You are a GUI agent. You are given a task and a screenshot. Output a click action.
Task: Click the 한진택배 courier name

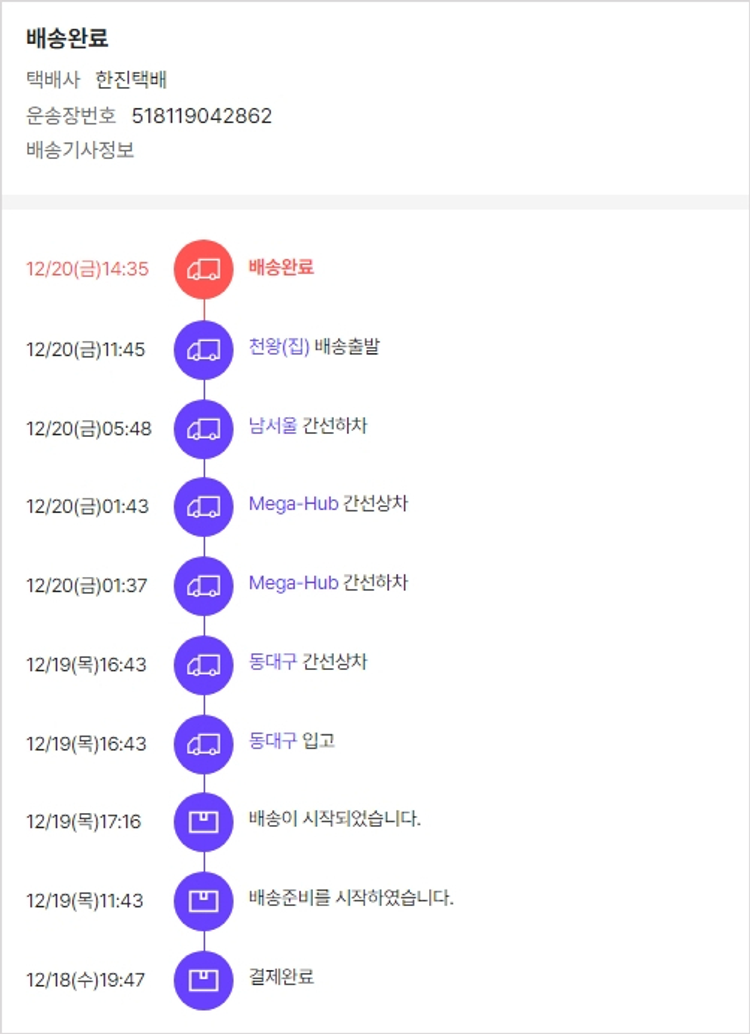pyautogui.click(x=131, y=81)
